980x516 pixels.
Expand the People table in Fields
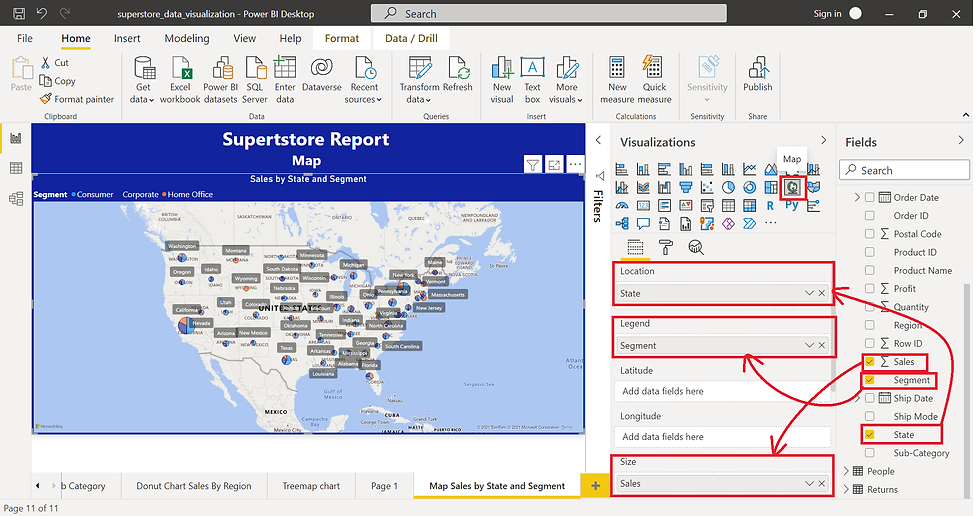pyautogui.click(x=846, y=471)
